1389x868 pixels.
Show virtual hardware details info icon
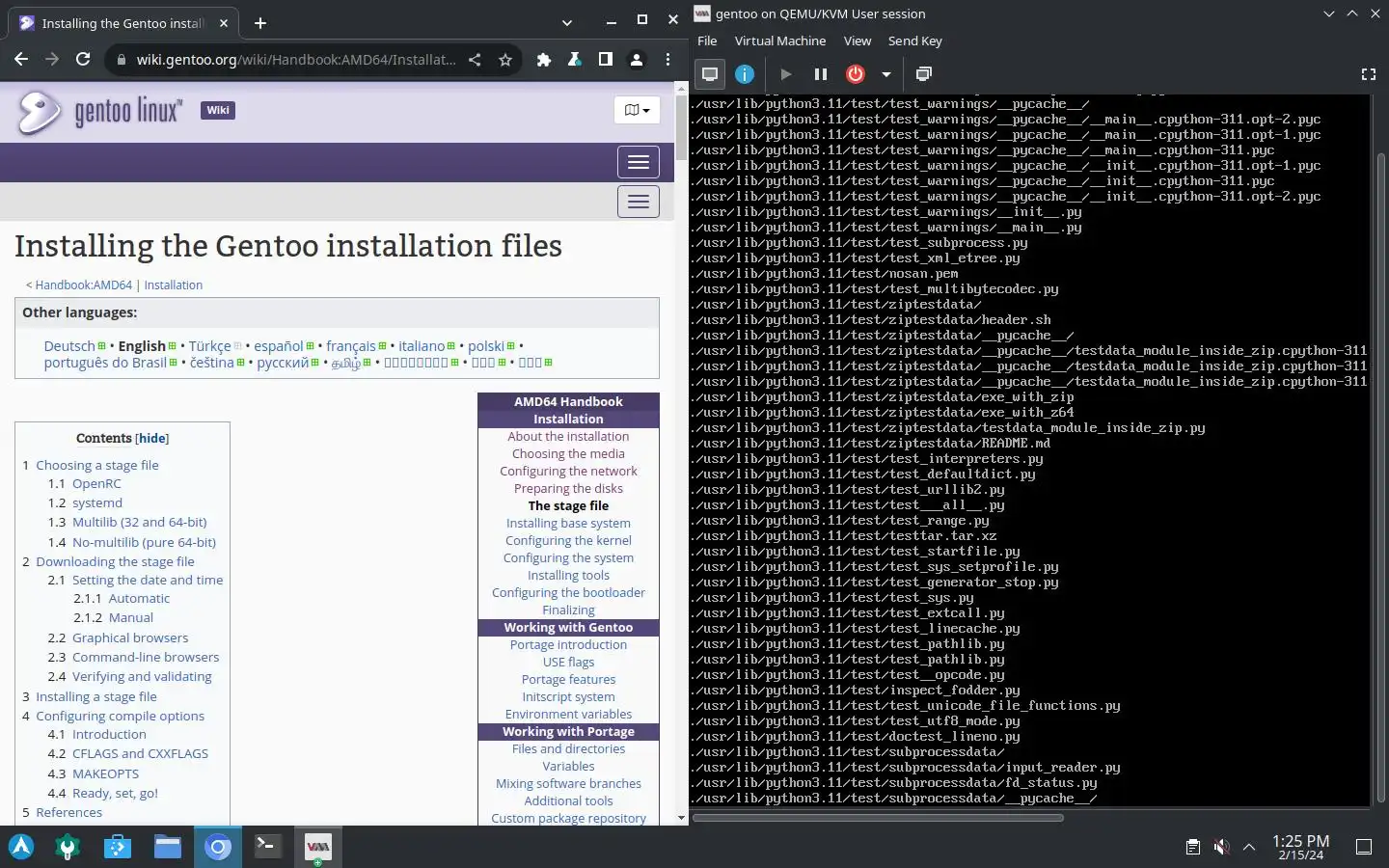click(745, 74)
